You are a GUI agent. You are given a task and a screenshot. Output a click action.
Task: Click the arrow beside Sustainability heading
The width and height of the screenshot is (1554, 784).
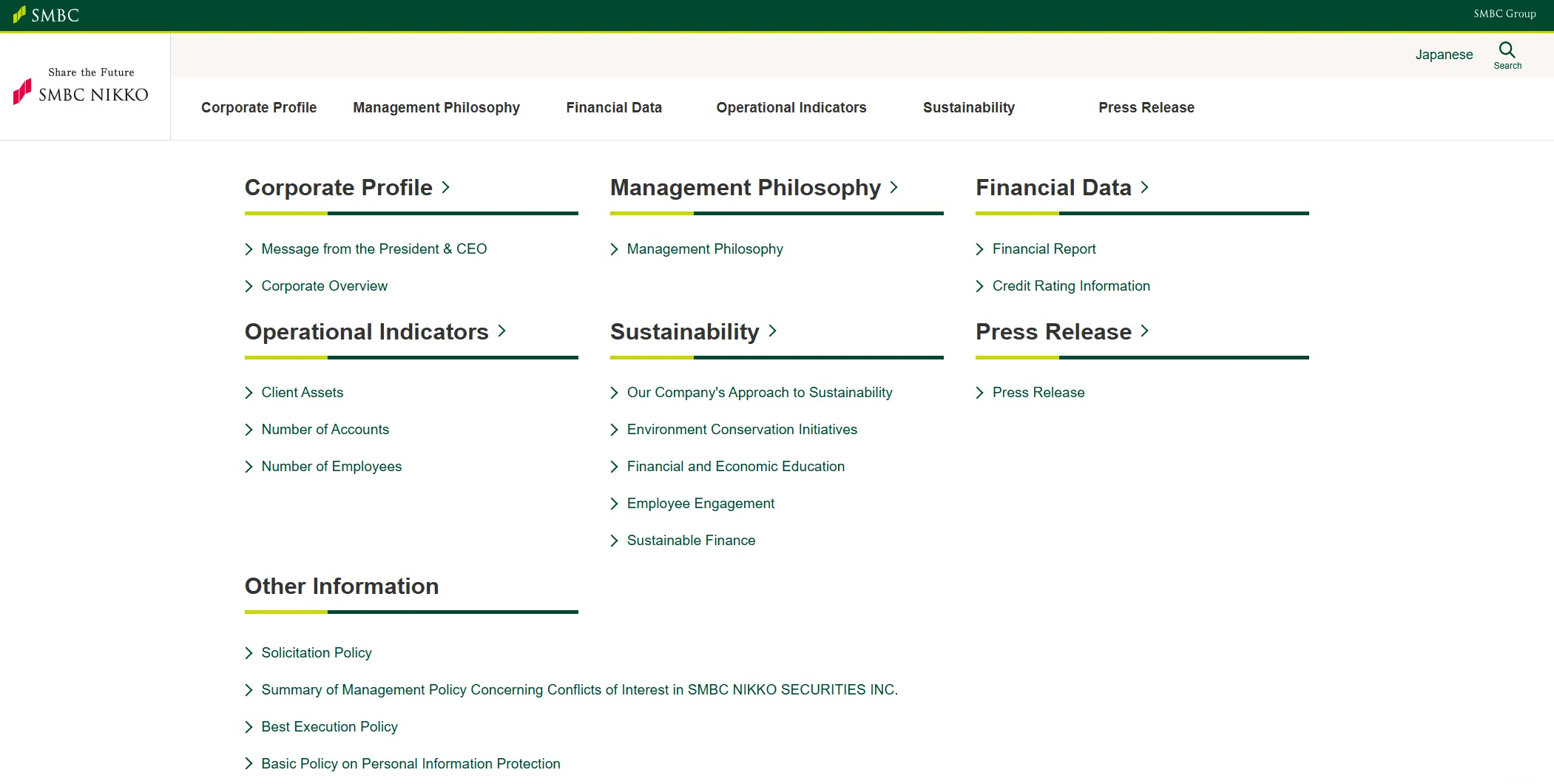772,331
